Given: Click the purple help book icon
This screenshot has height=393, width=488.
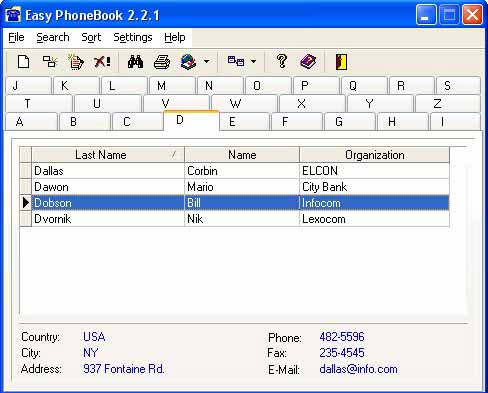Looking at the screenshot, I should pyautogui.click(x=308, y=62).
